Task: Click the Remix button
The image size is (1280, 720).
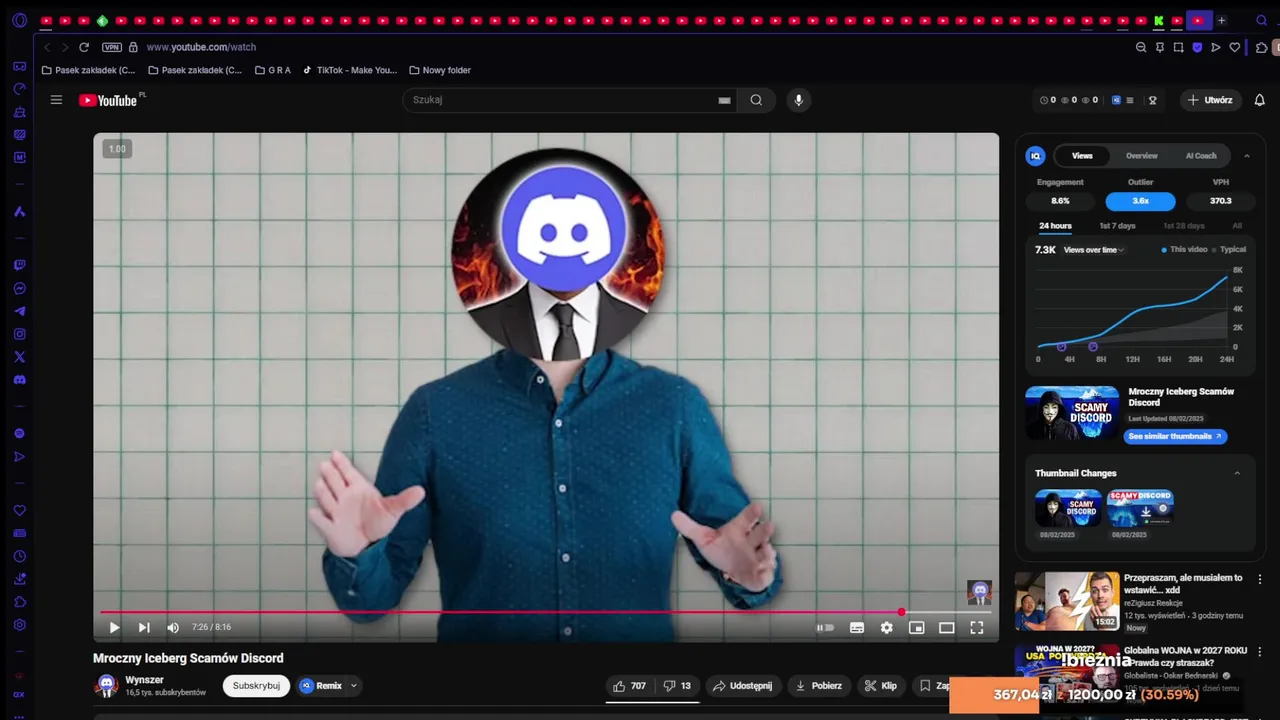Action: pyautogui.click(x=321, y=686)
